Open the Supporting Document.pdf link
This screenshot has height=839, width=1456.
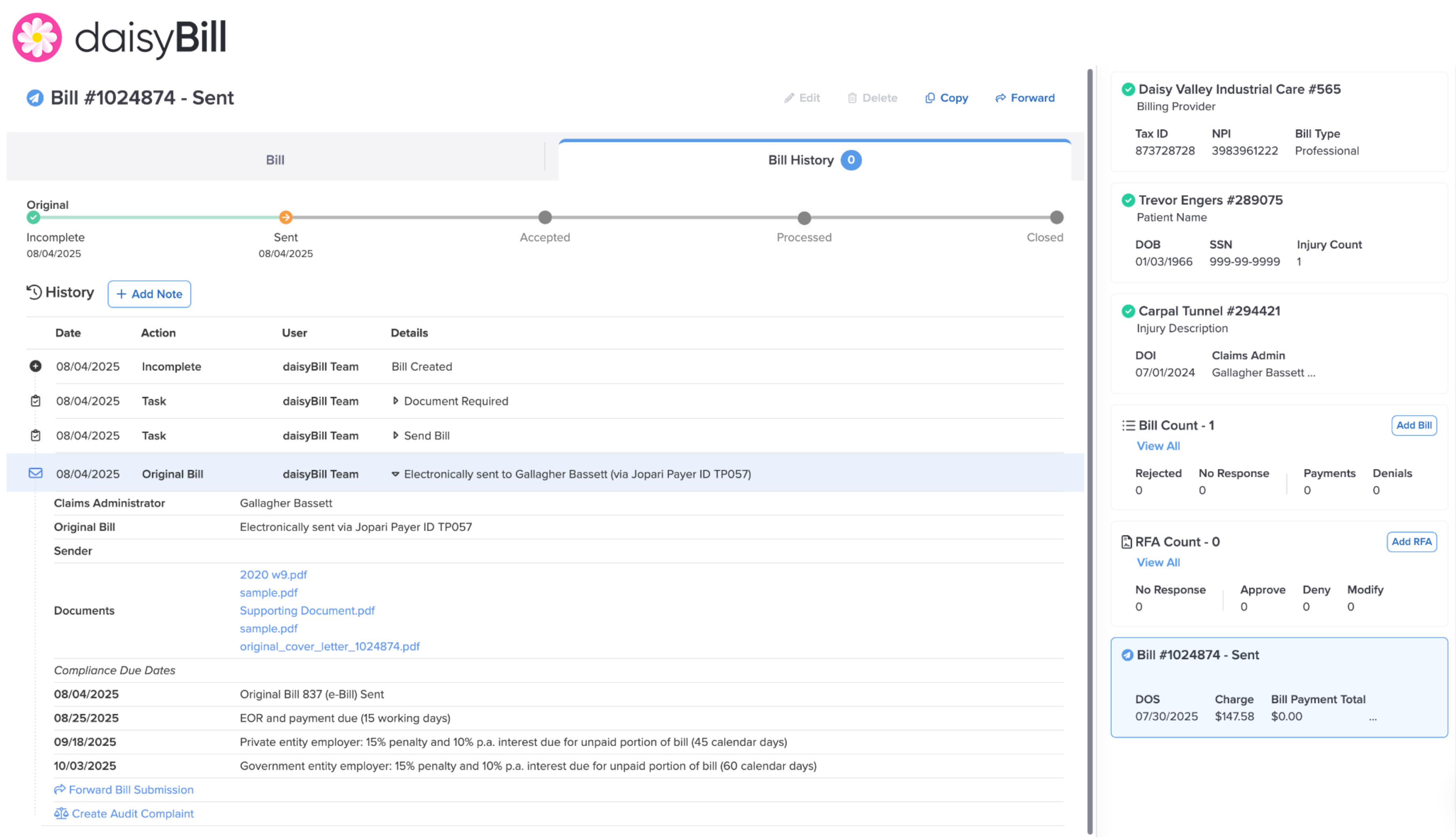pyautogui.click(x=307, y=610)
